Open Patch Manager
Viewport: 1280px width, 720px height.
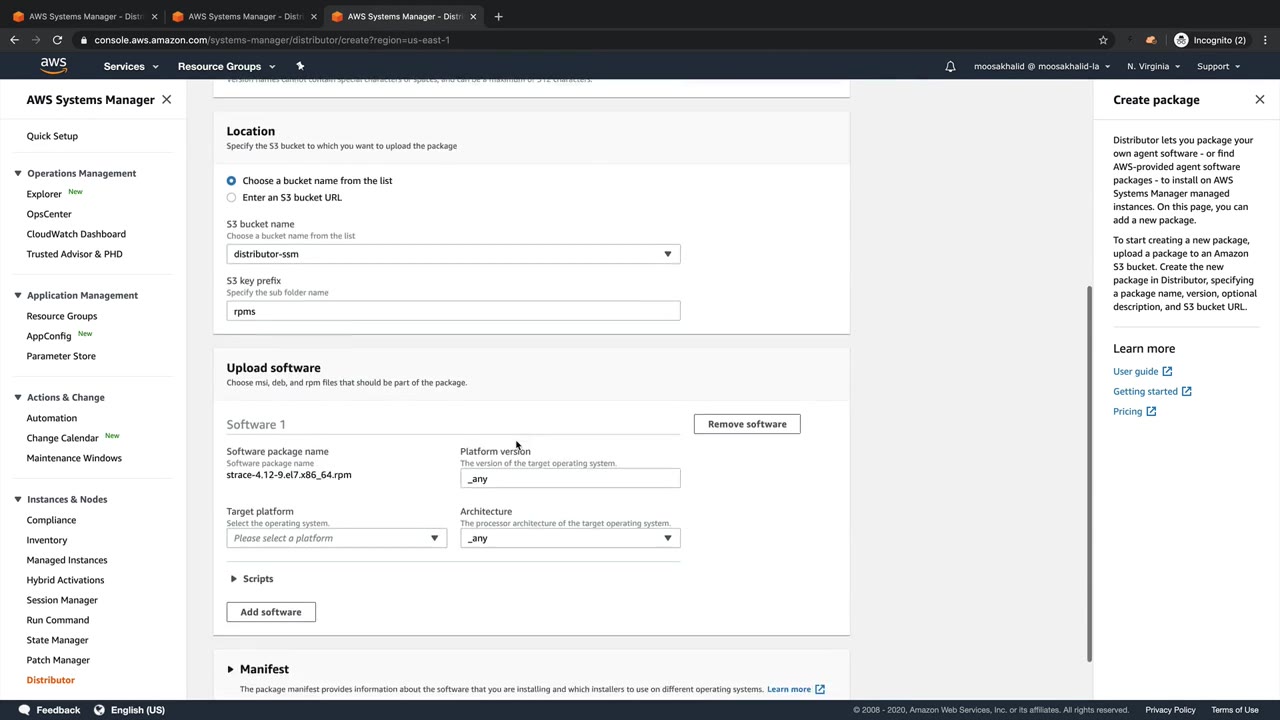58,660
